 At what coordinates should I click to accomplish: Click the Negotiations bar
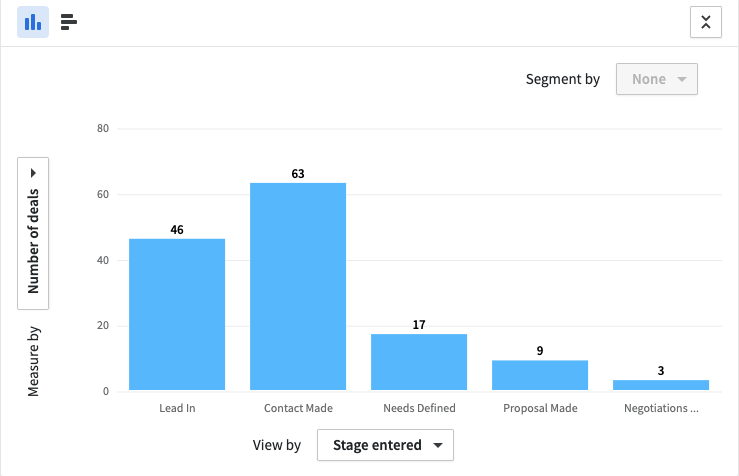pos(661,385)
